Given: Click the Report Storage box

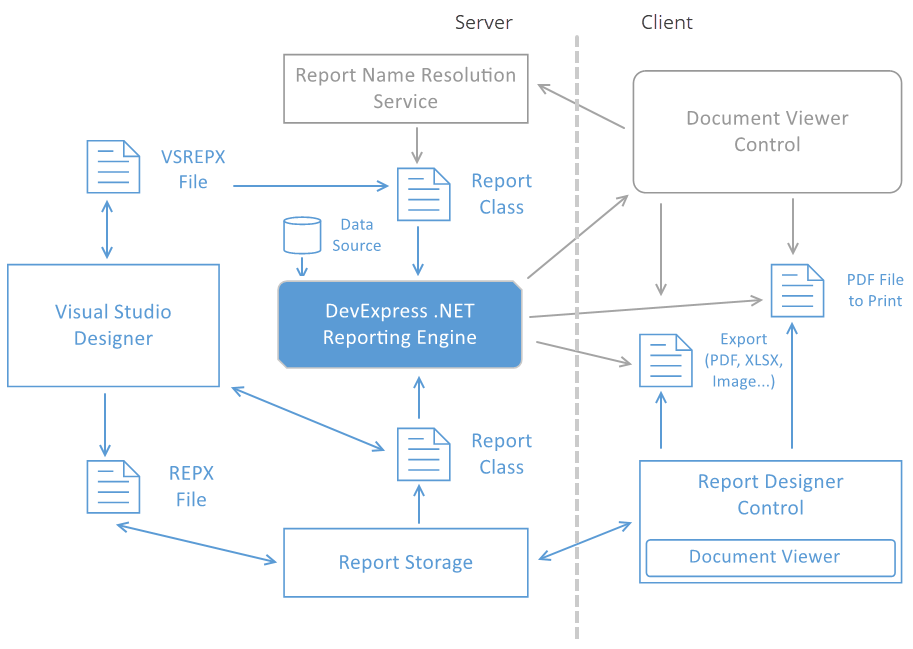Looking at the screenshot, I should click(x=406, y=562).
